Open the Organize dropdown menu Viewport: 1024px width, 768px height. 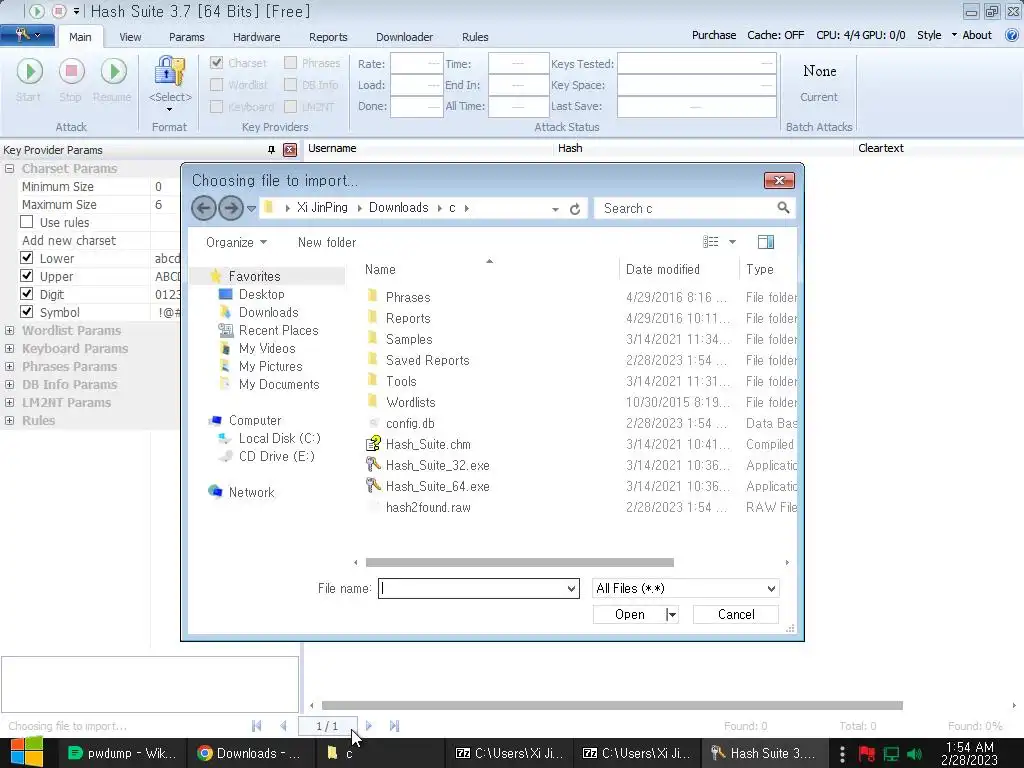tap(236, 242)
